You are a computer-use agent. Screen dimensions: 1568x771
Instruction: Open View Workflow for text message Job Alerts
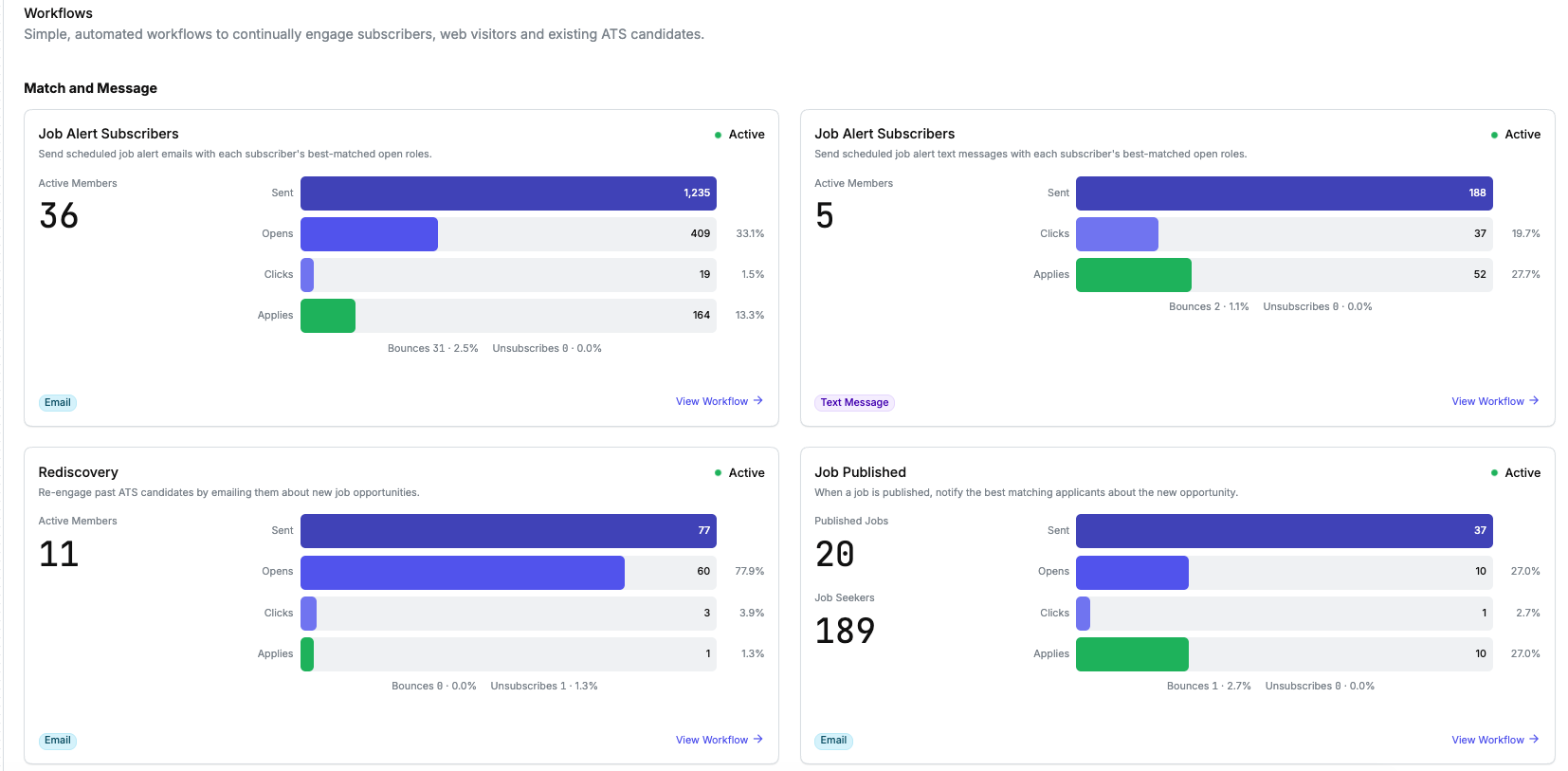pyautogui.click(x=1495, y=401)
